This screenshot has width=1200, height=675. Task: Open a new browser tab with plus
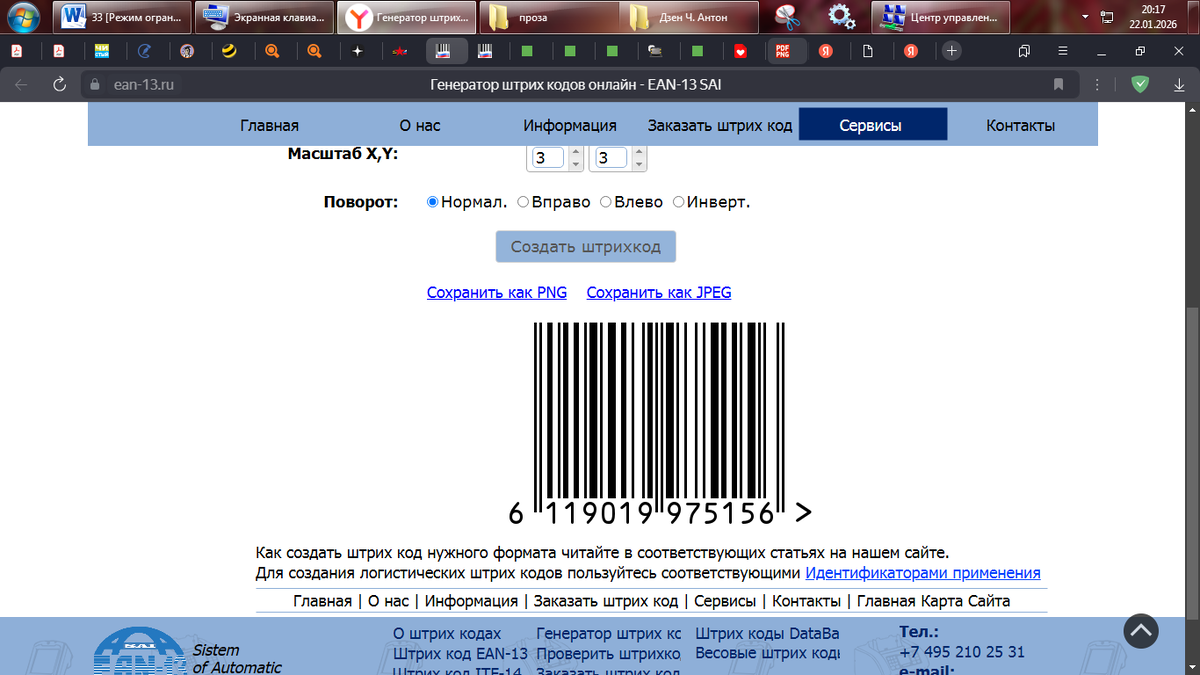pyautogui.click(x=952, y=50)
